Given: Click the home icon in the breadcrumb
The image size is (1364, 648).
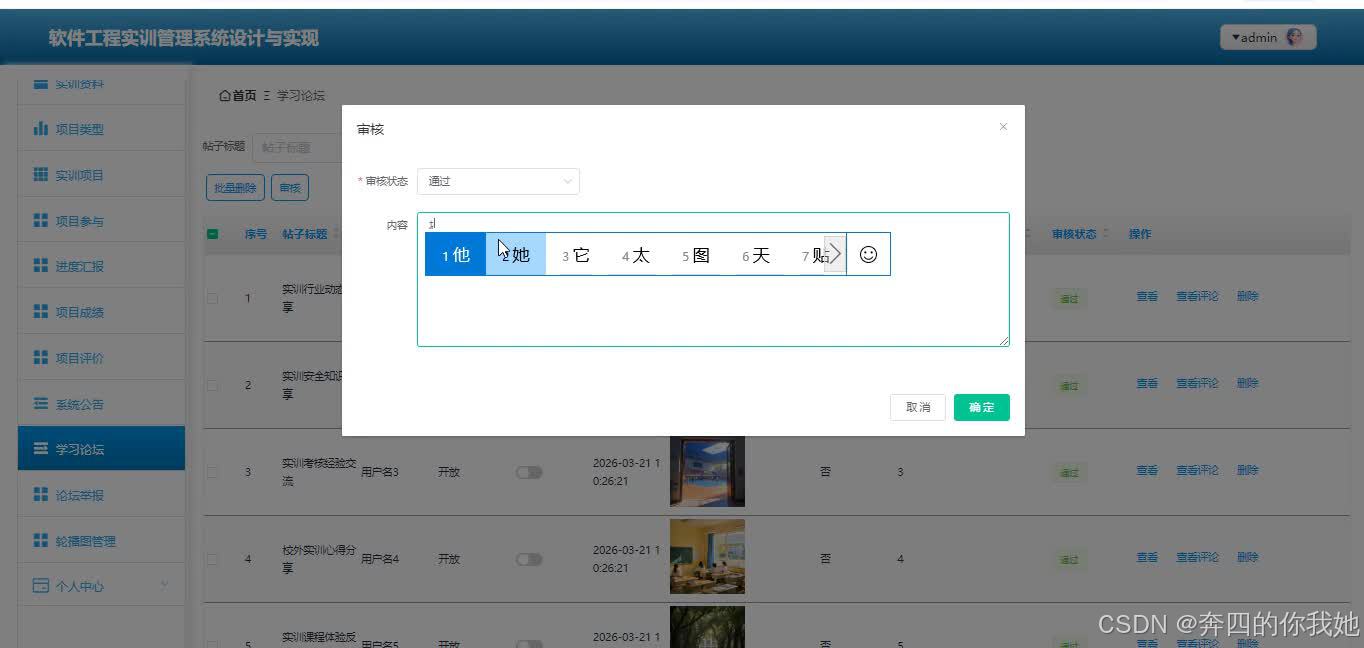Looking at the screenshot, I should click(225, 96).
